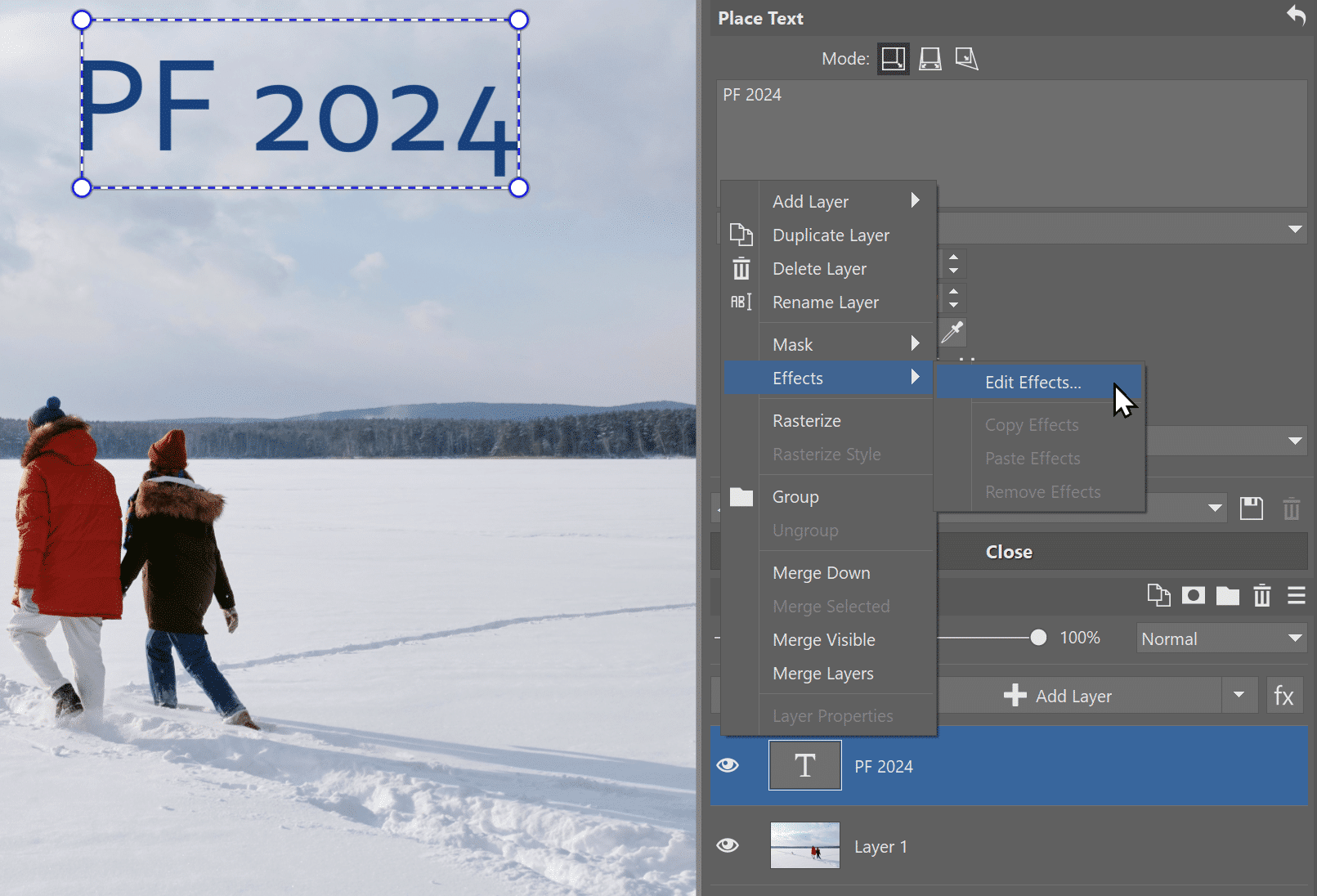Select the first text placement mode icon
The width and height of the screenshot is (1317, 896).
[893, 59]
